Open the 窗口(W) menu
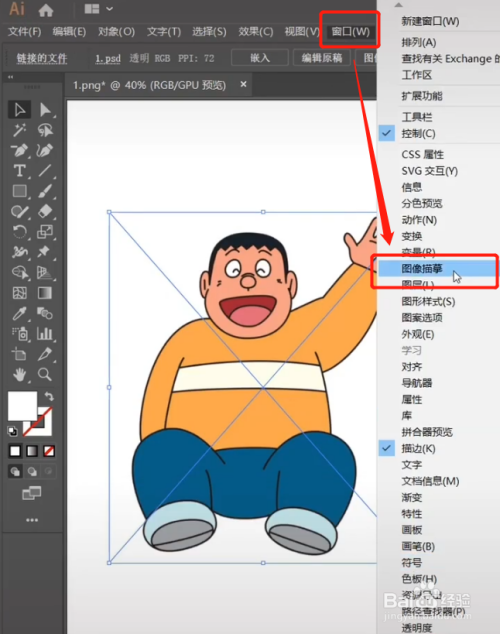This screenshot has width=500, height=634. tap(350, 32)
